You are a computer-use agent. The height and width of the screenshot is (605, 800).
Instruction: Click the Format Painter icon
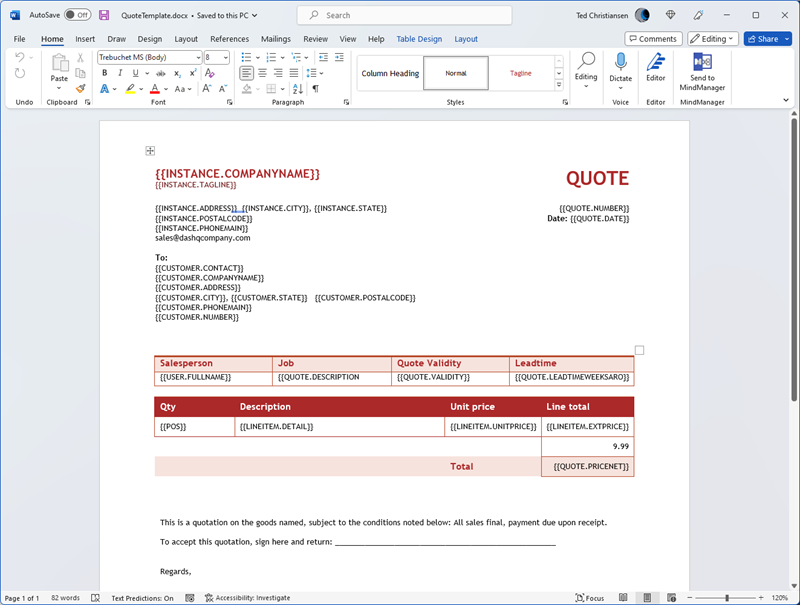[x=80, y=88]
